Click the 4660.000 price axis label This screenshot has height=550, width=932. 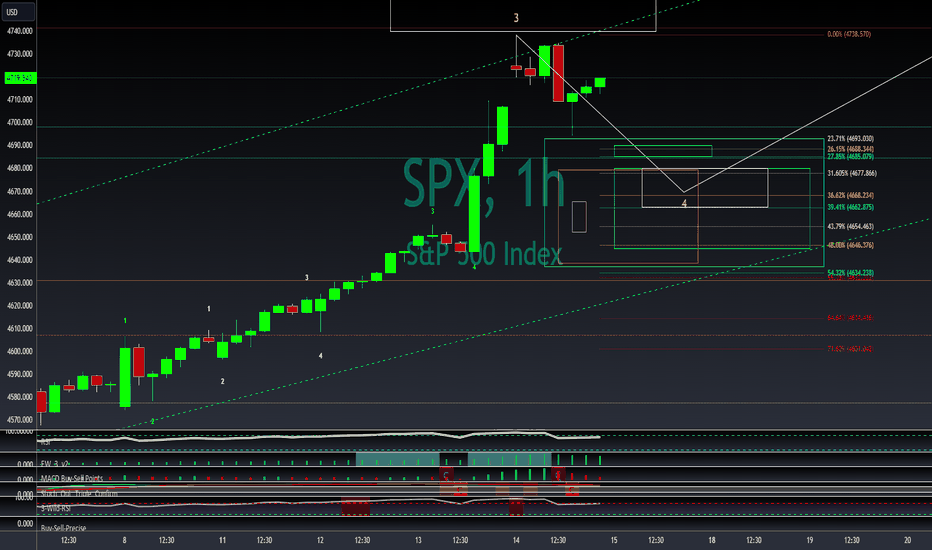pos(20,214)
